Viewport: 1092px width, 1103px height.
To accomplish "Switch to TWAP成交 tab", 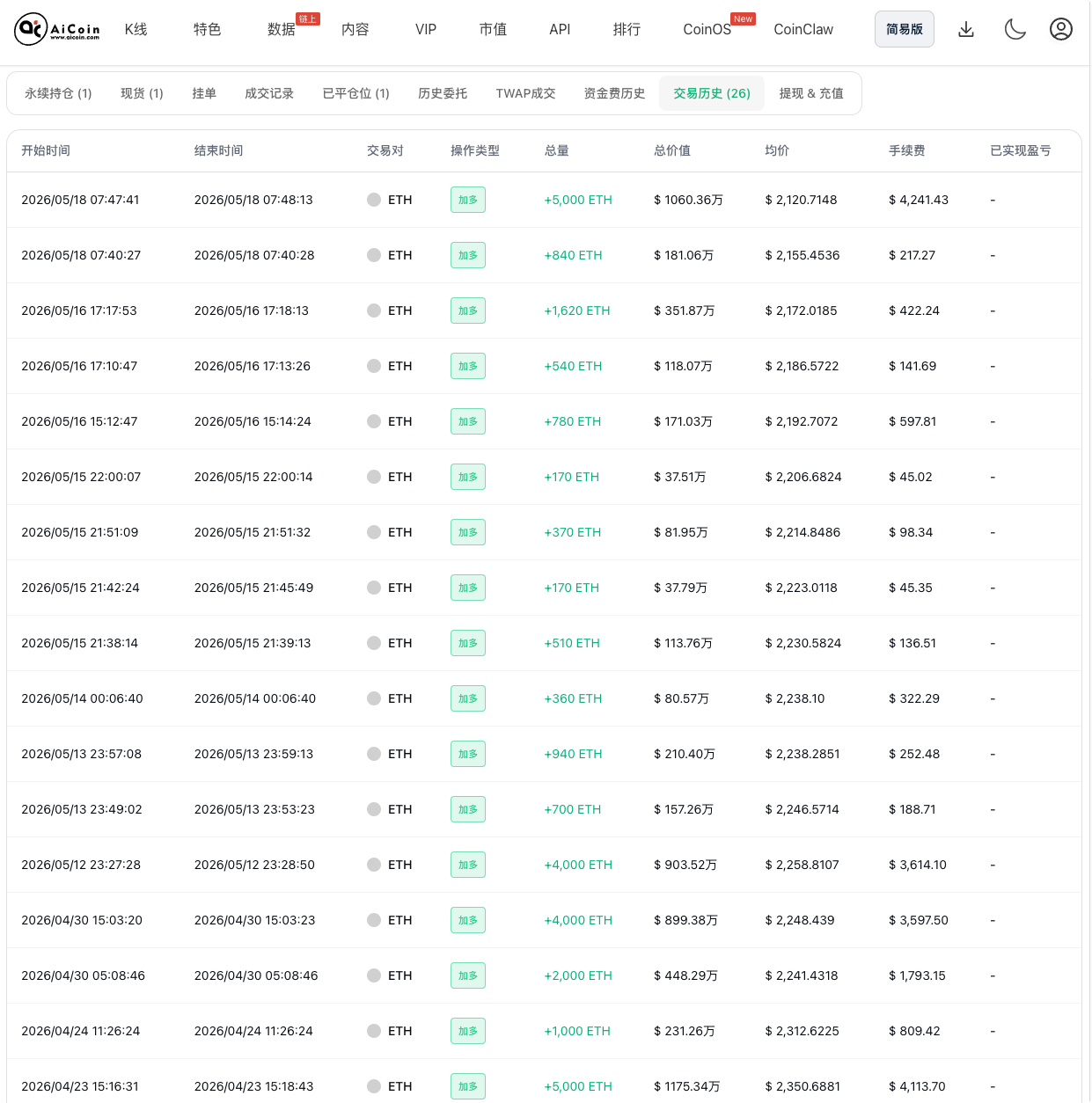I will coord(525,93).
